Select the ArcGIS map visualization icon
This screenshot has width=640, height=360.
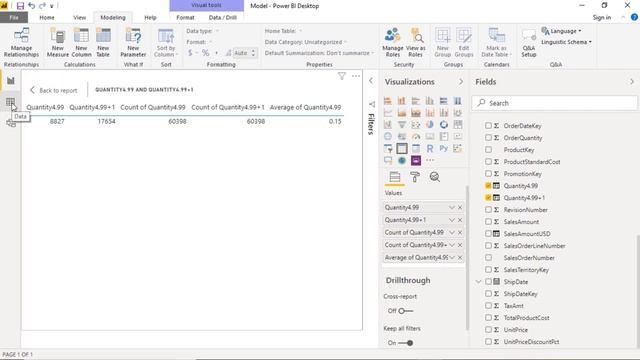point(402,160)
